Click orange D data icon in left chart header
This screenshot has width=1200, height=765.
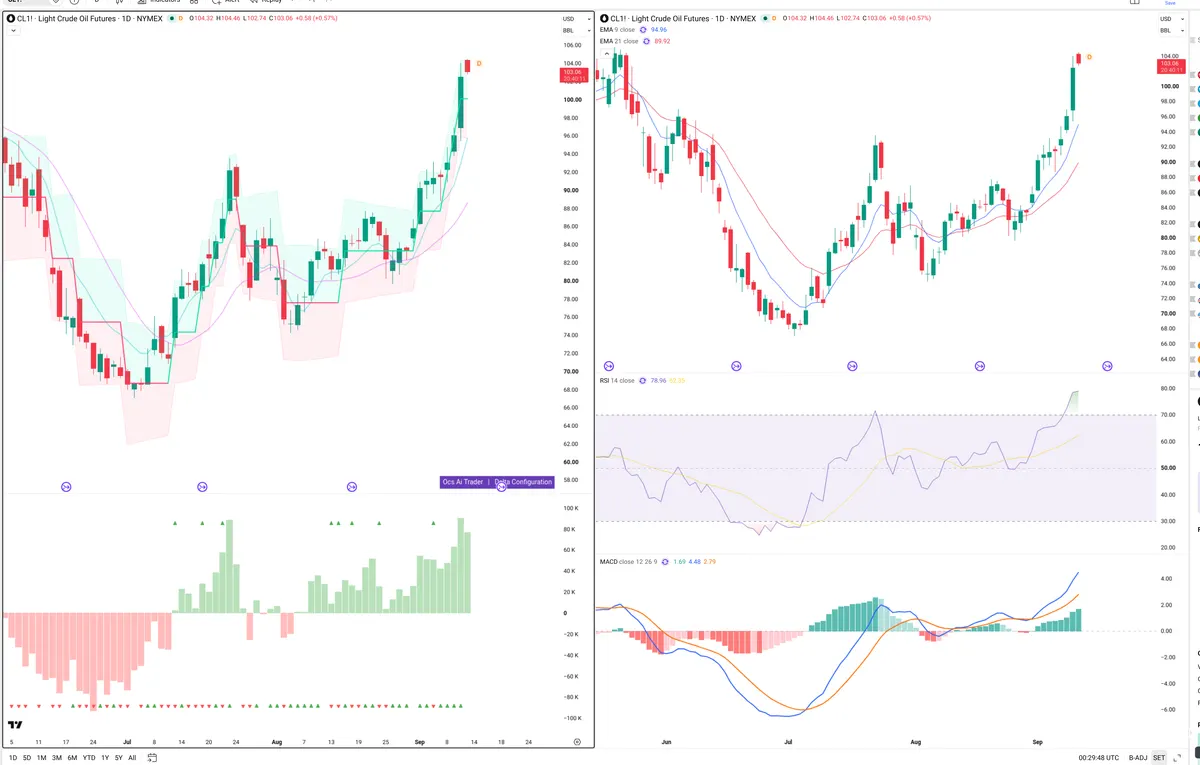181,18
